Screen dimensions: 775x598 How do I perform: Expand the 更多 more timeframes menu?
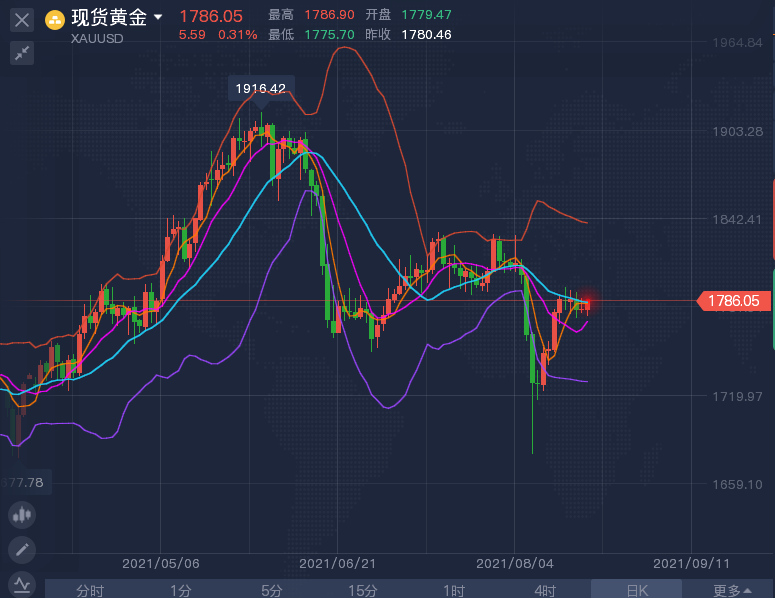point(732,590)
